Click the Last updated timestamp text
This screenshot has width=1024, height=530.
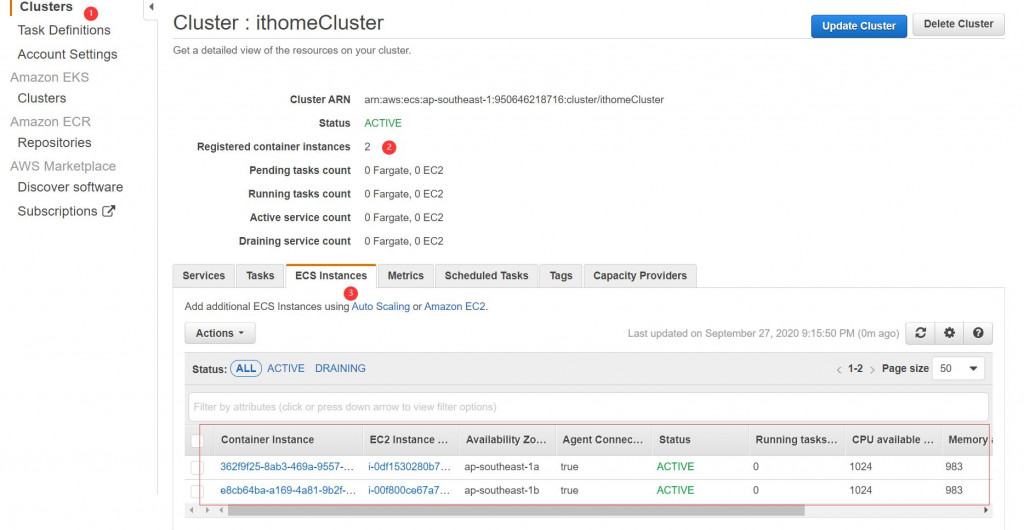(763, 334)
